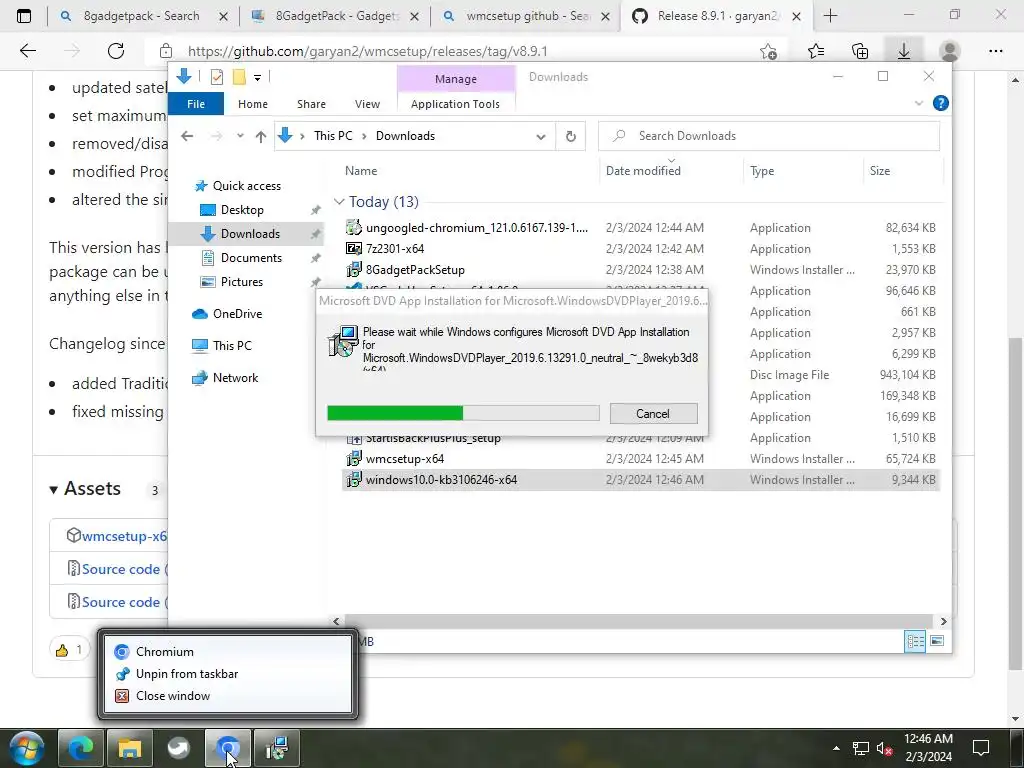1024x768 pixels.
Task: Open Explorer Help icon
Action: pos(940,103)
